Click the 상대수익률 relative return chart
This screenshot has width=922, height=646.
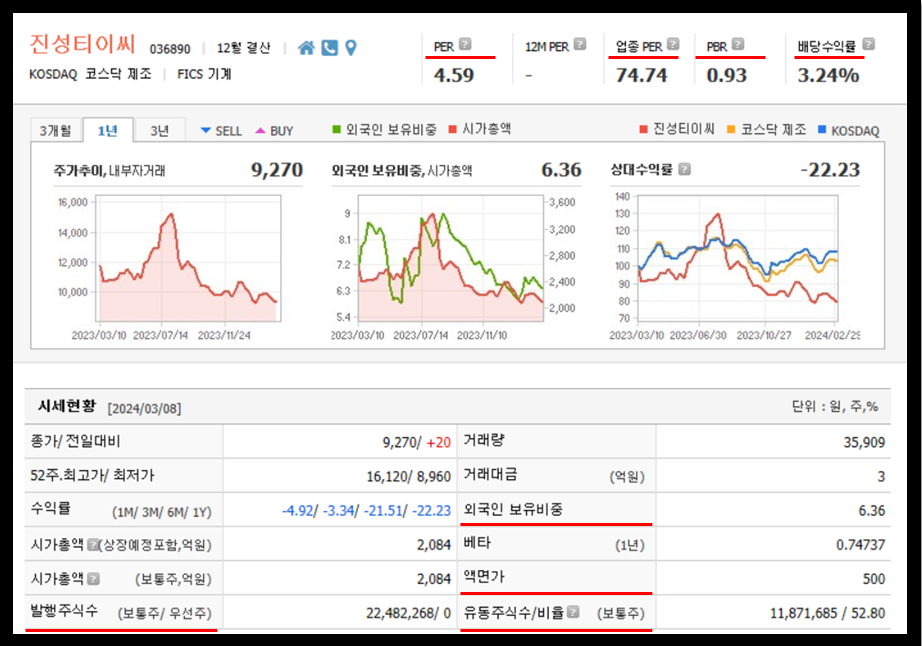pyautogui.click(x=738, y=259)
